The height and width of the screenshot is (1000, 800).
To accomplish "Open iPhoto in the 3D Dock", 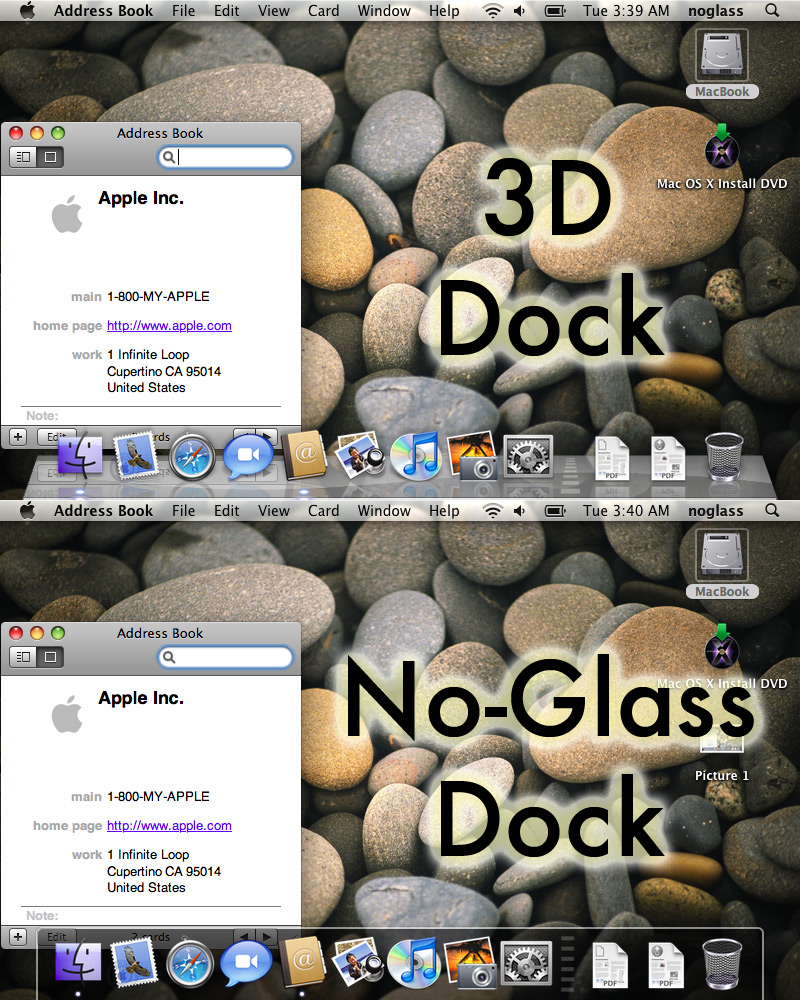I will [x=473, y=455].
